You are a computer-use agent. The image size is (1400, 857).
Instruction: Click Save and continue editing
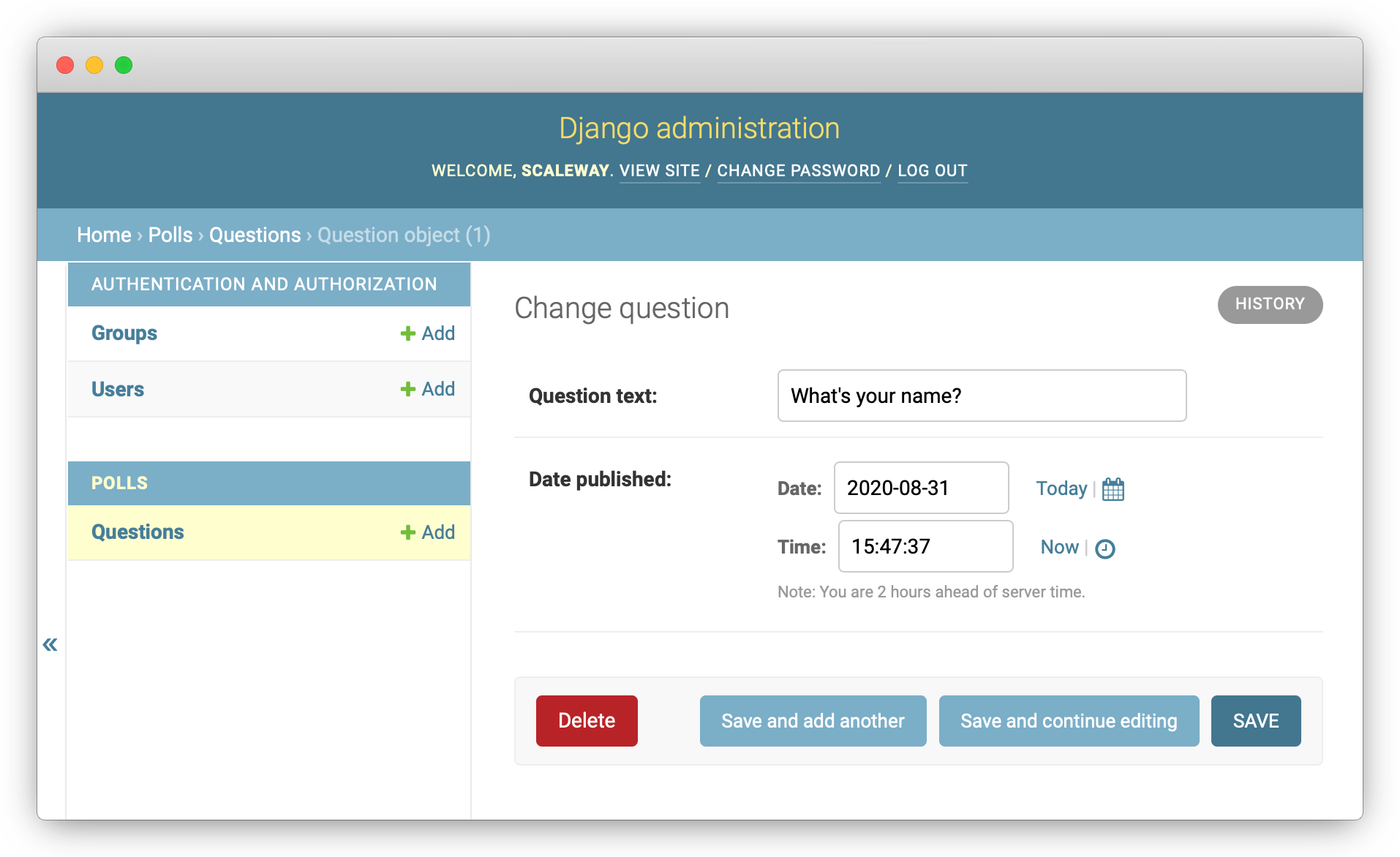pos(1069,721)
